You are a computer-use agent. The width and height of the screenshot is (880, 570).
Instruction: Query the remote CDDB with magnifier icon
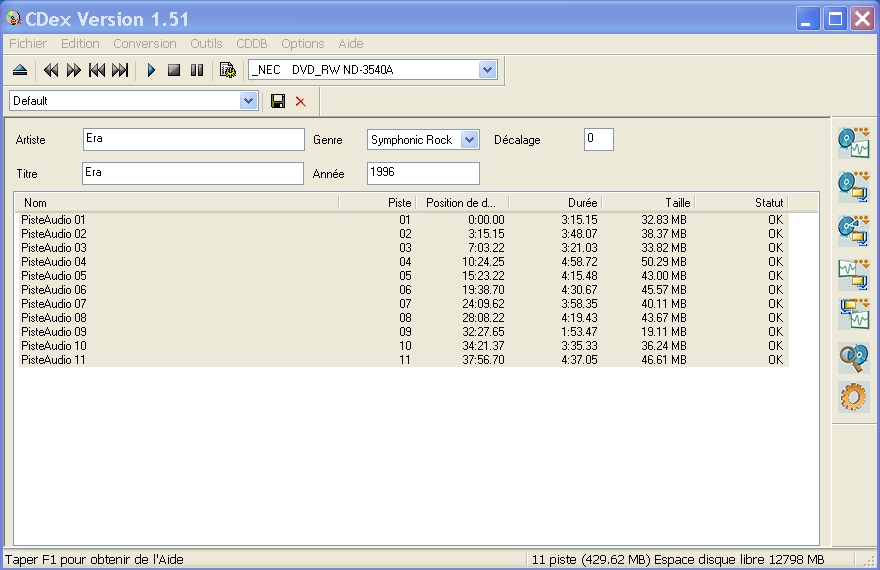854,358
